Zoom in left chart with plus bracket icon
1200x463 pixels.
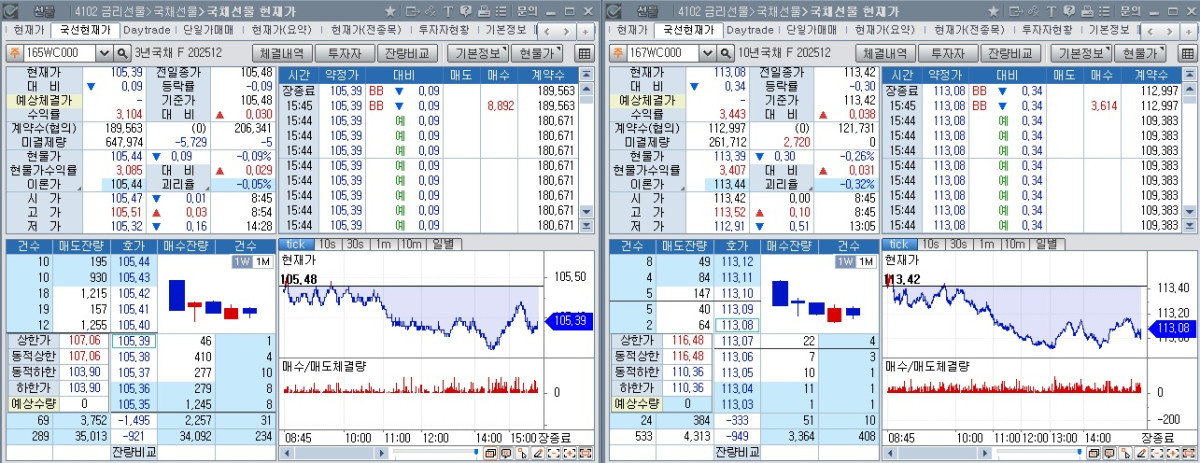tap(569, 453)
